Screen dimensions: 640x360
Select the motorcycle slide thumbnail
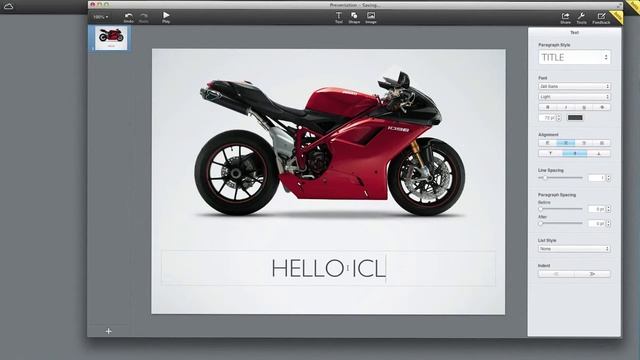click(111, 38)
